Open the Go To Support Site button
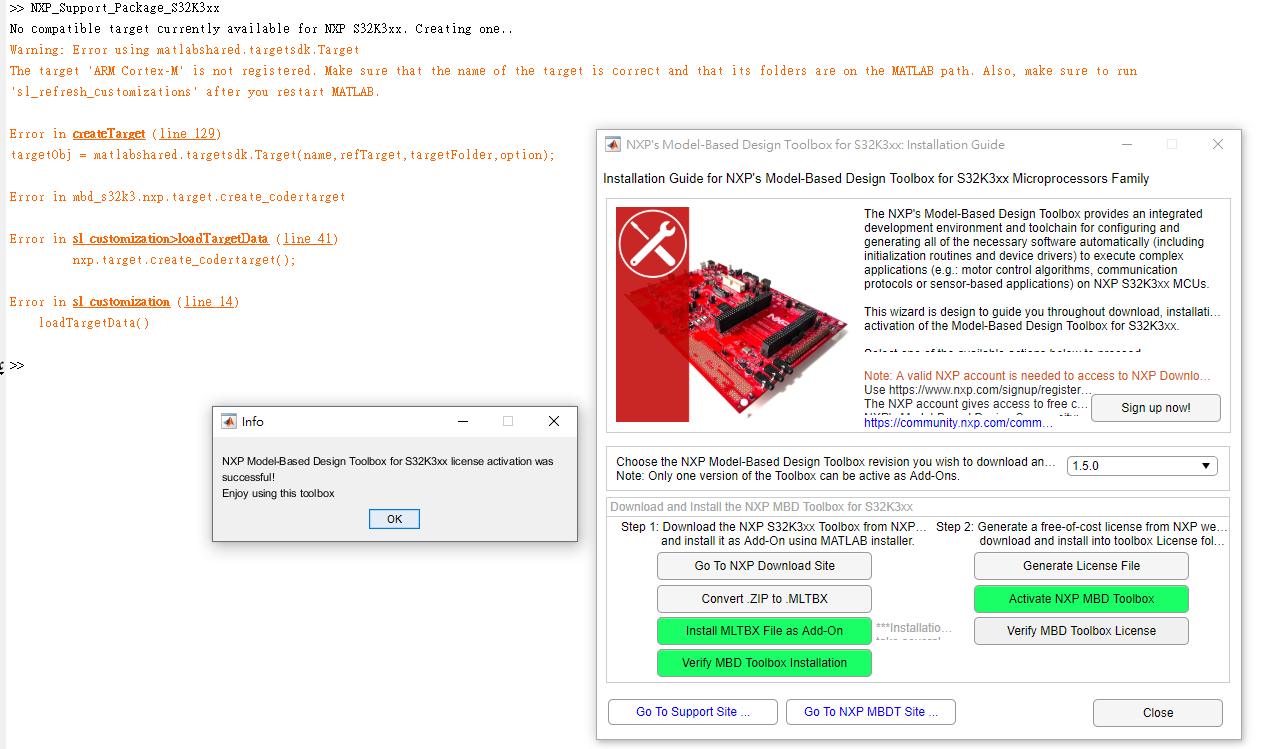Screen dimensions: 1270x749 click(692, 711)
